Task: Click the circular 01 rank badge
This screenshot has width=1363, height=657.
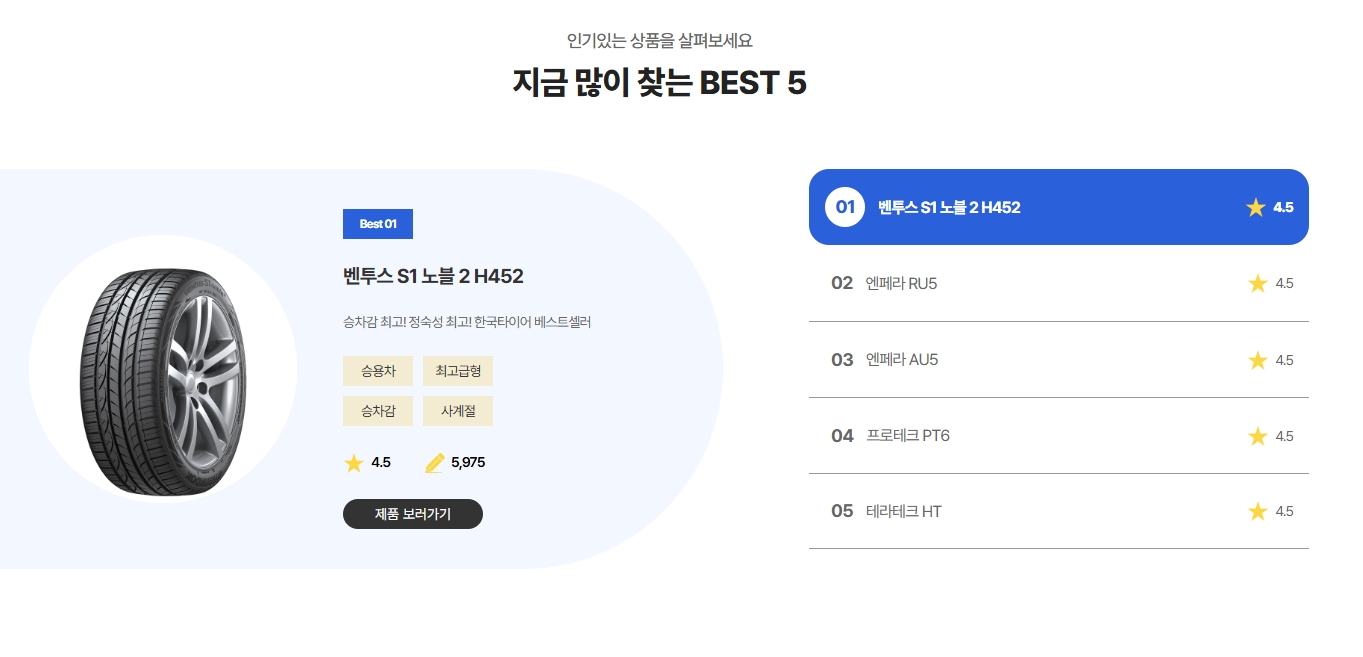Action: (x=843, y=207)
